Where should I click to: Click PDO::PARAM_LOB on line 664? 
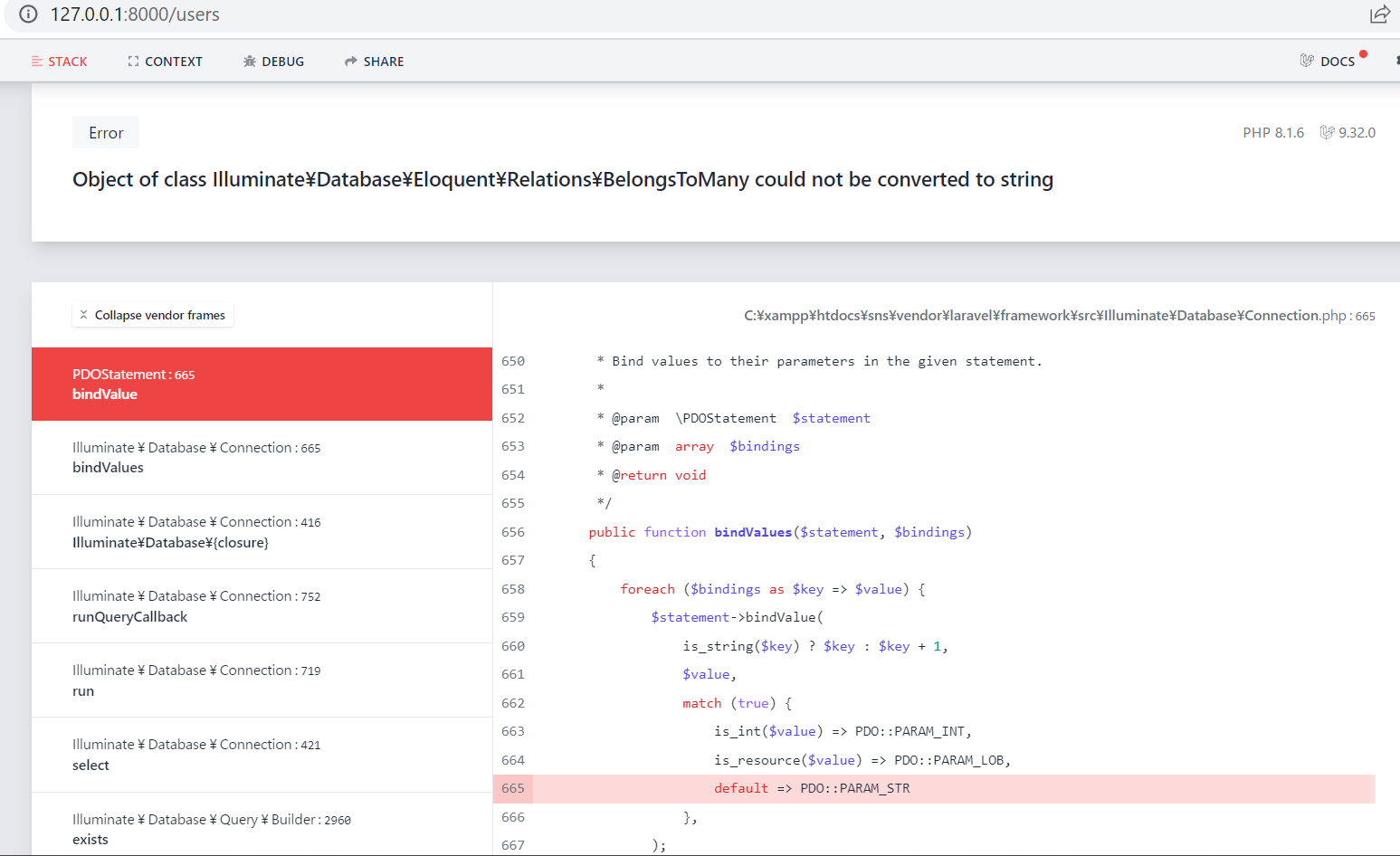[952, 760]
